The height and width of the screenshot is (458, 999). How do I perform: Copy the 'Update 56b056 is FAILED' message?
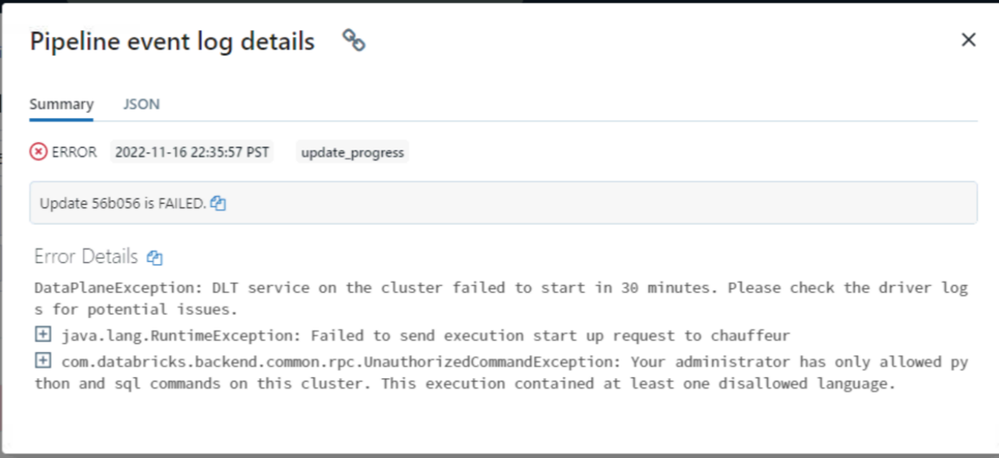click(x=218, y=203)
